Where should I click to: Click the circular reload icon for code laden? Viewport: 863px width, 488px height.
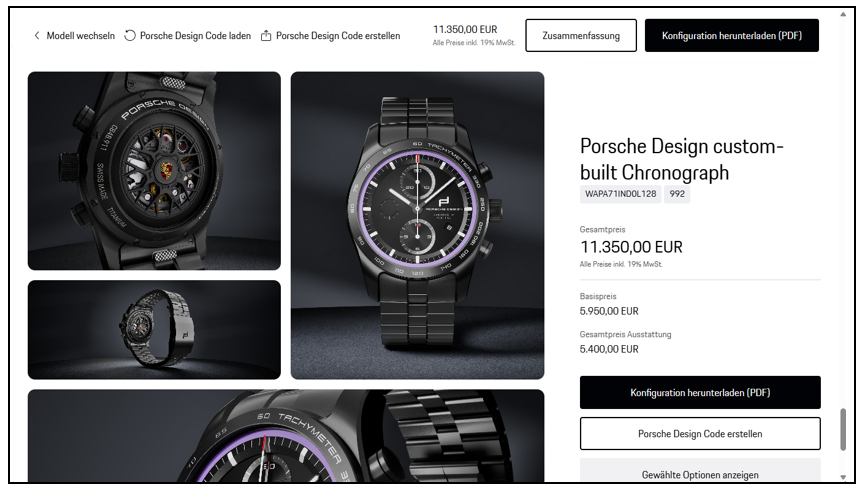pos(130,36)
